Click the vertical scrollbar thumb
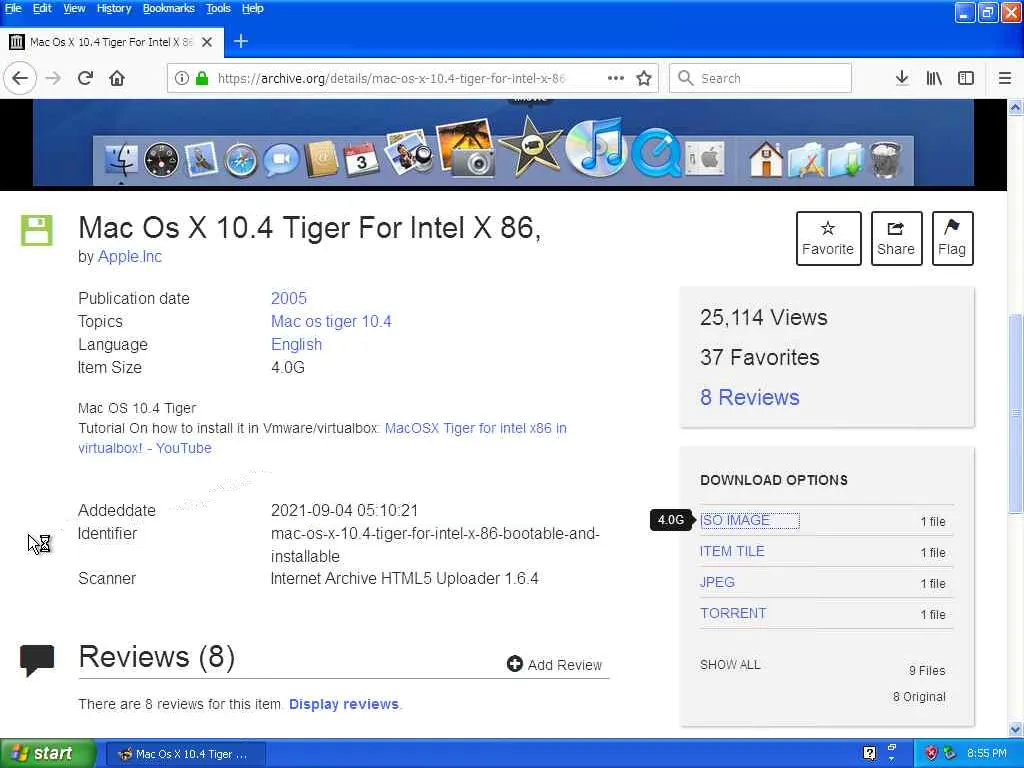 (x=1016, y=413)
